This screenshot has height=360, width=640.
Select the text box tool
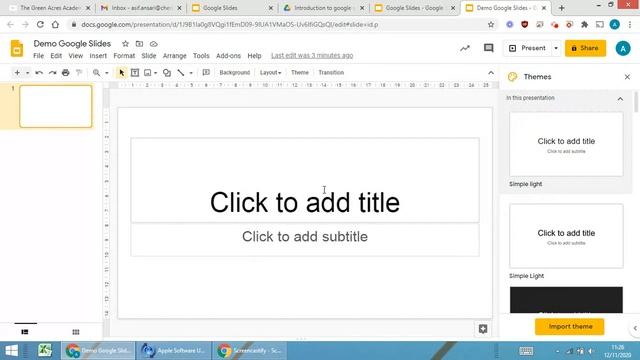click(135, 73)
